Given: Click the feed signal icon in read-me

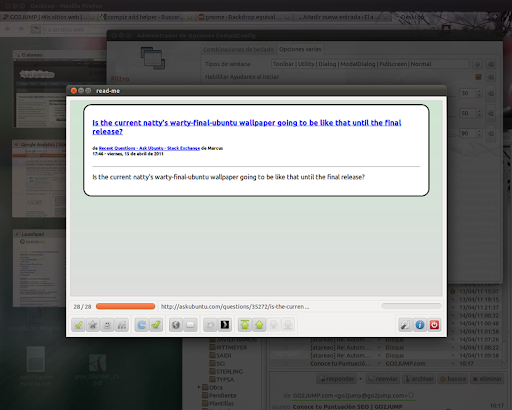Looking at the screenshot, I should pos(122,325).
